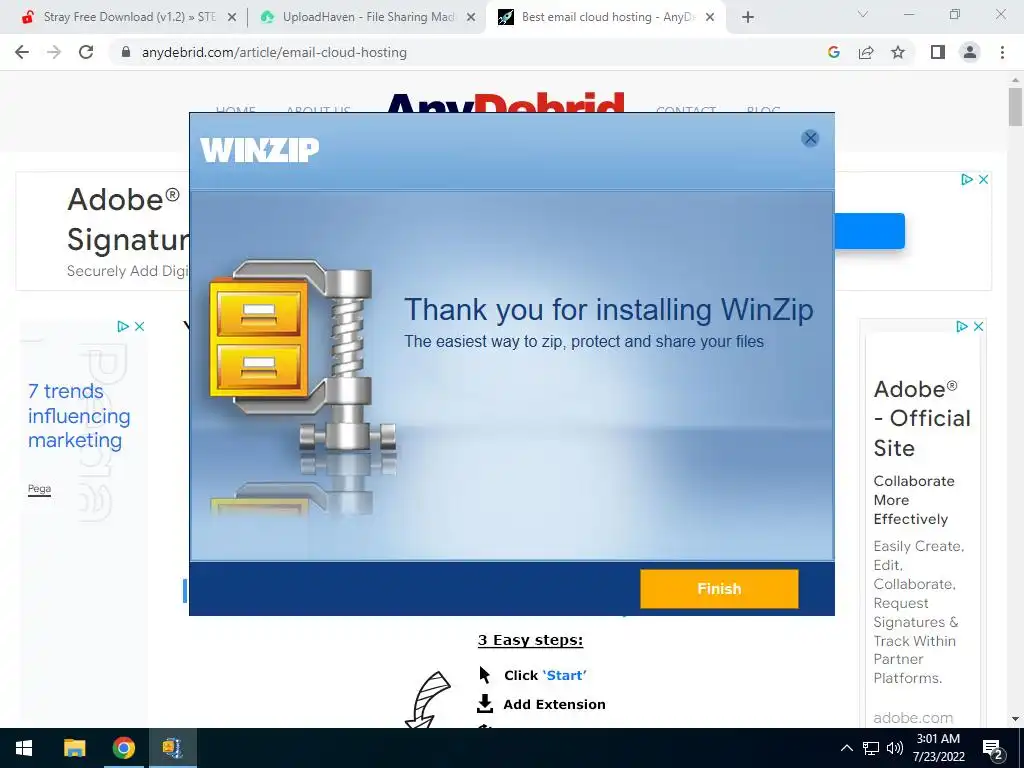Open Chrome profile avatar menu
This screenshot has width=1024, height=768.
[970, 52]
